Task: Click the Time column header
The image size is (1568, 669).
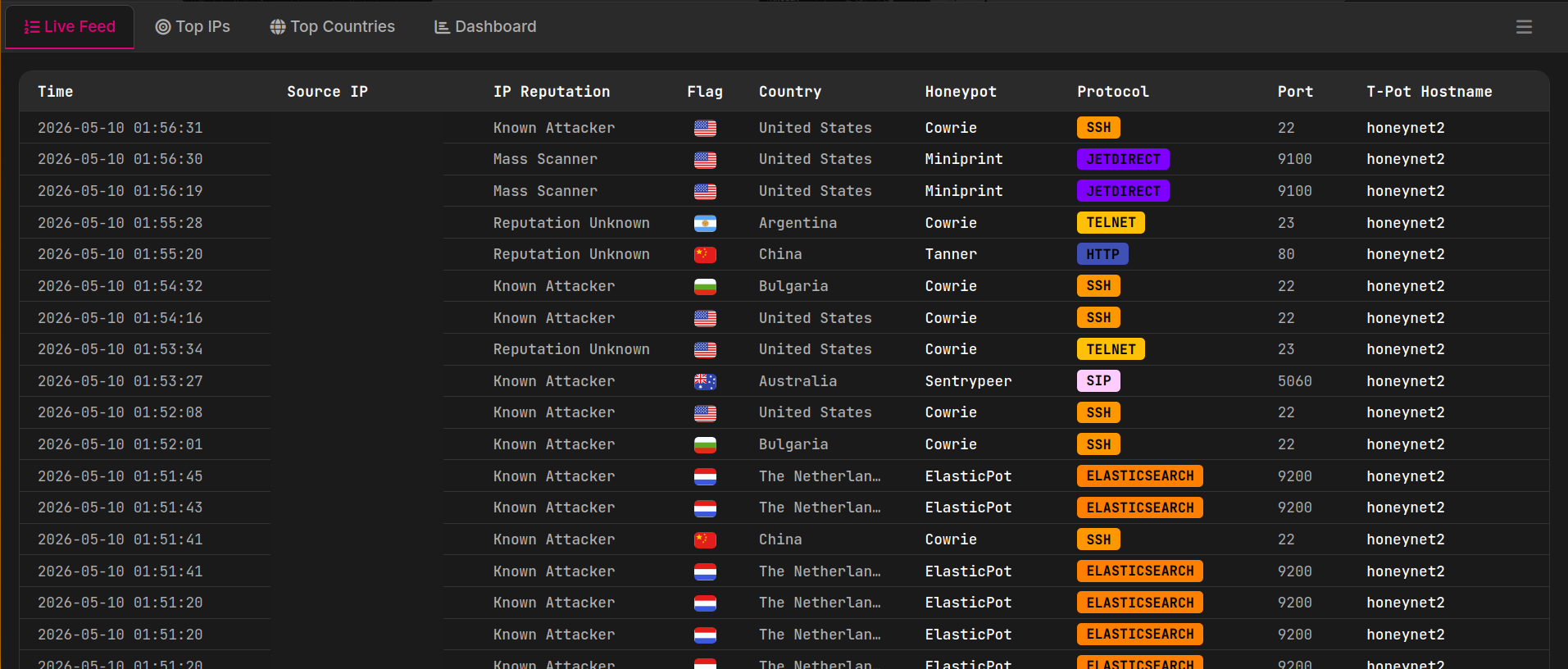Action: tap(56, 92)
